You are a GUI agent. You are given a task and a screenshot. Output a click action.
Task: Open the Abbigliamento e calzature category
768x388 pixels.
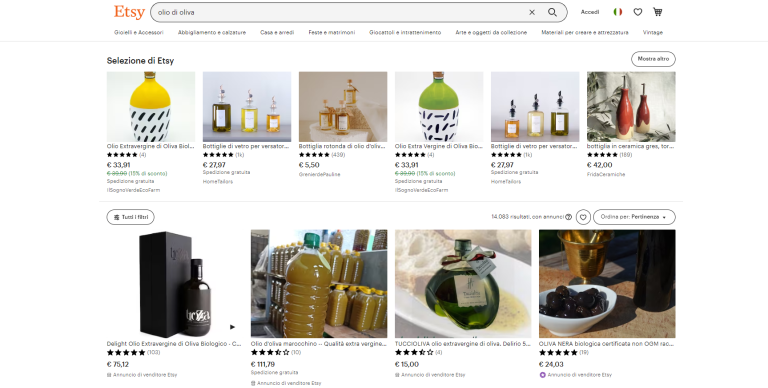[212, 32]
